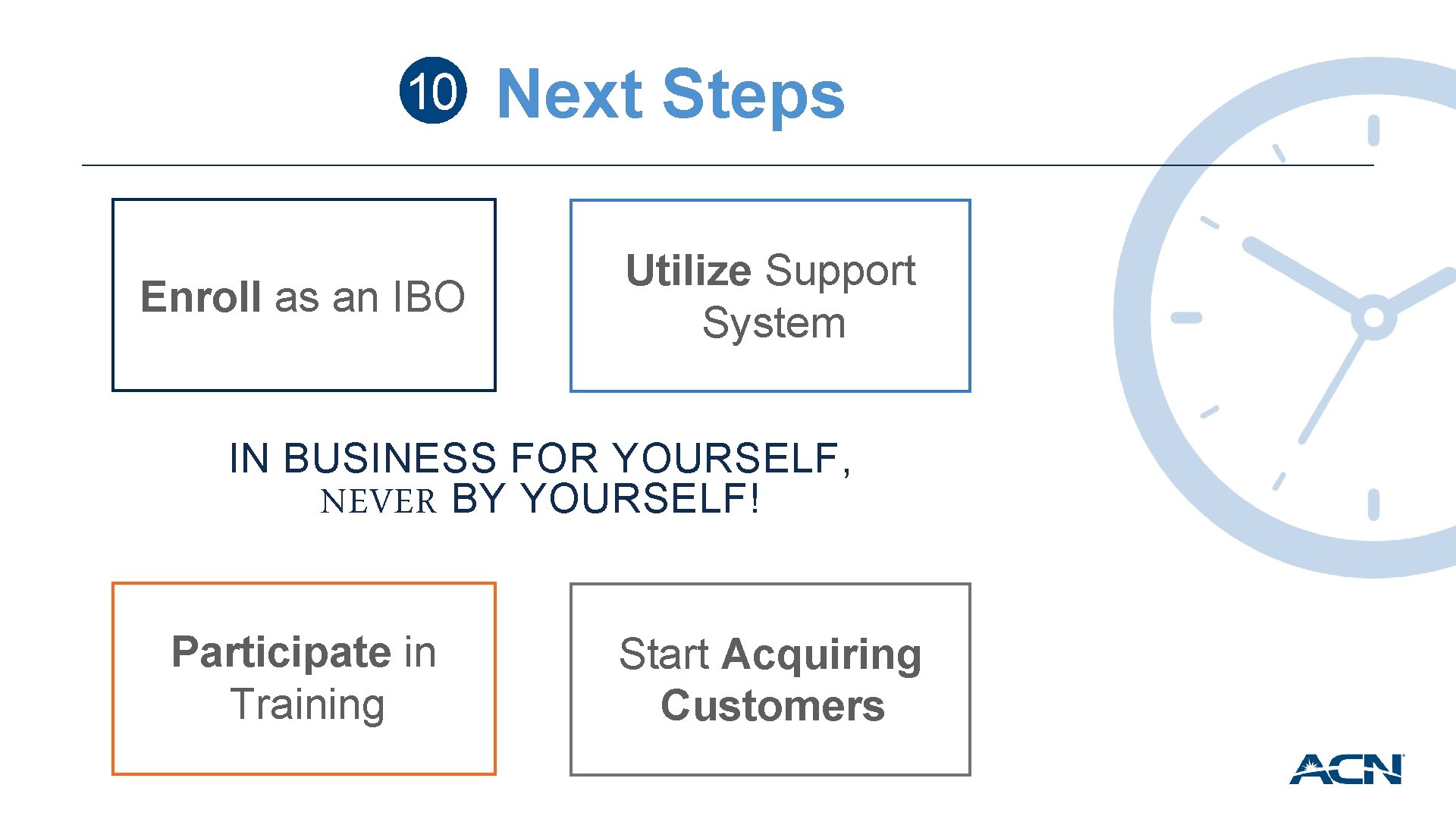The height and width of the screenshot is (819, 1456).
Task: Select the Enroll as an IBO box
Action: point(304,295)
